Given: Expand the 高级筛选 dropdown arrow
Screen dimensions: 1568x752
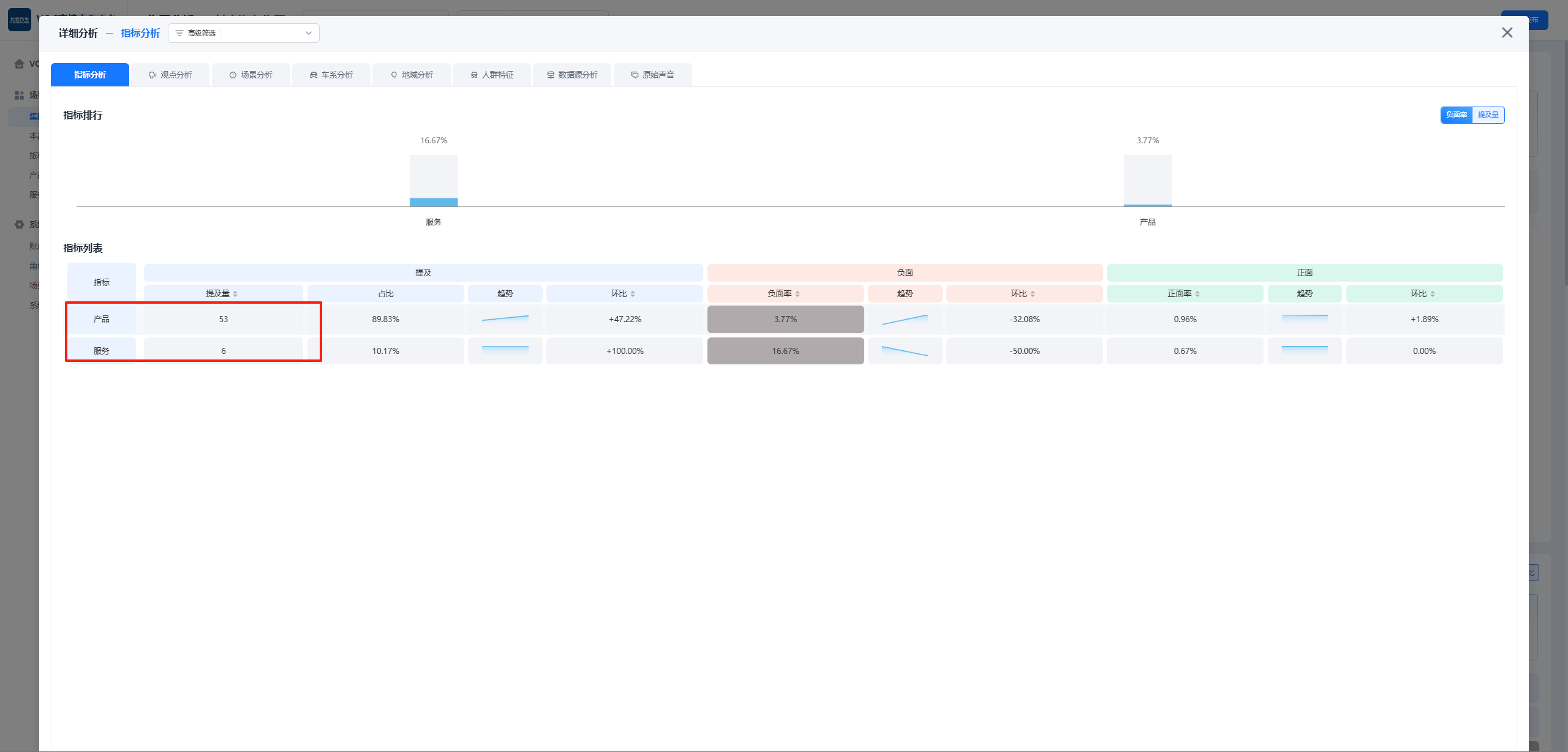Looking at the screenshot, I should [309, 33].
